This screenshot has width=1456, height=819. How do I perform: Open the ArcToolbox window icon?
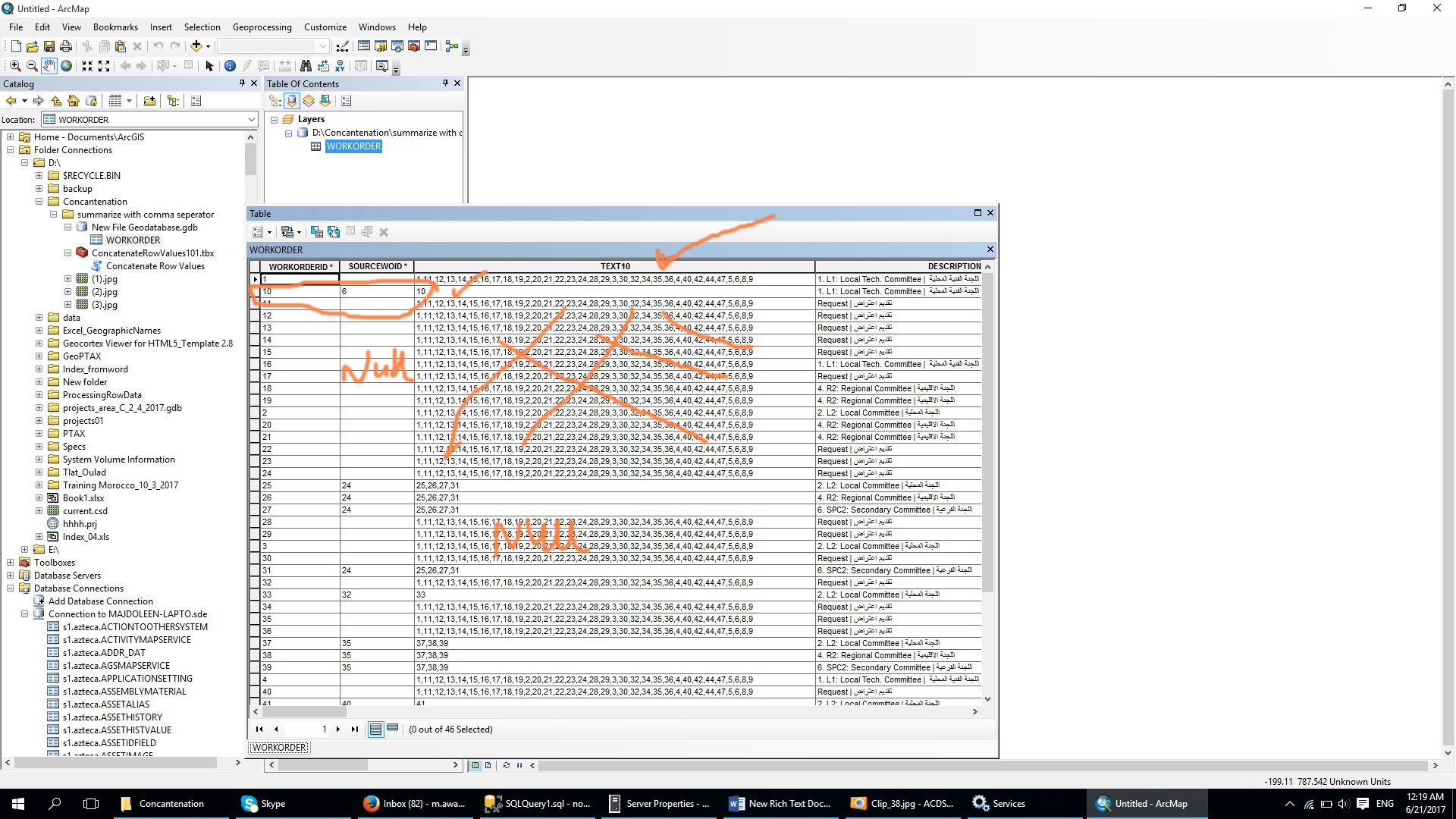click(x=414, y=46)
